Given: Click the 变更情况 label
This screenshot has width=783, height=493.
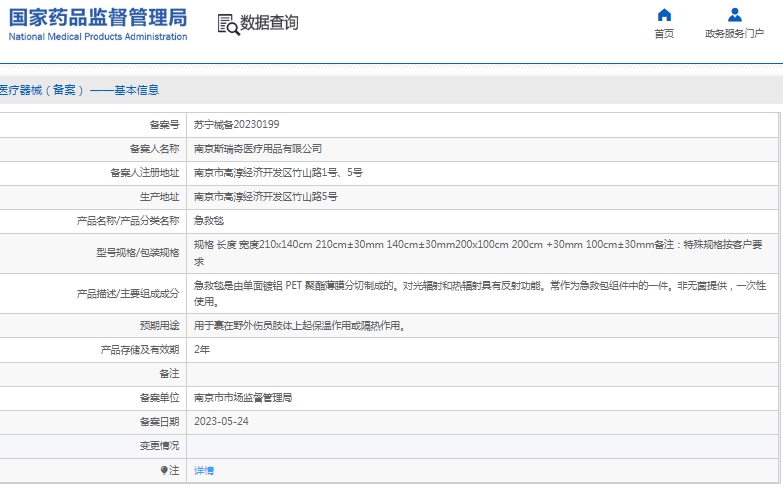Looking at the screenshot, I should point(159,446).
